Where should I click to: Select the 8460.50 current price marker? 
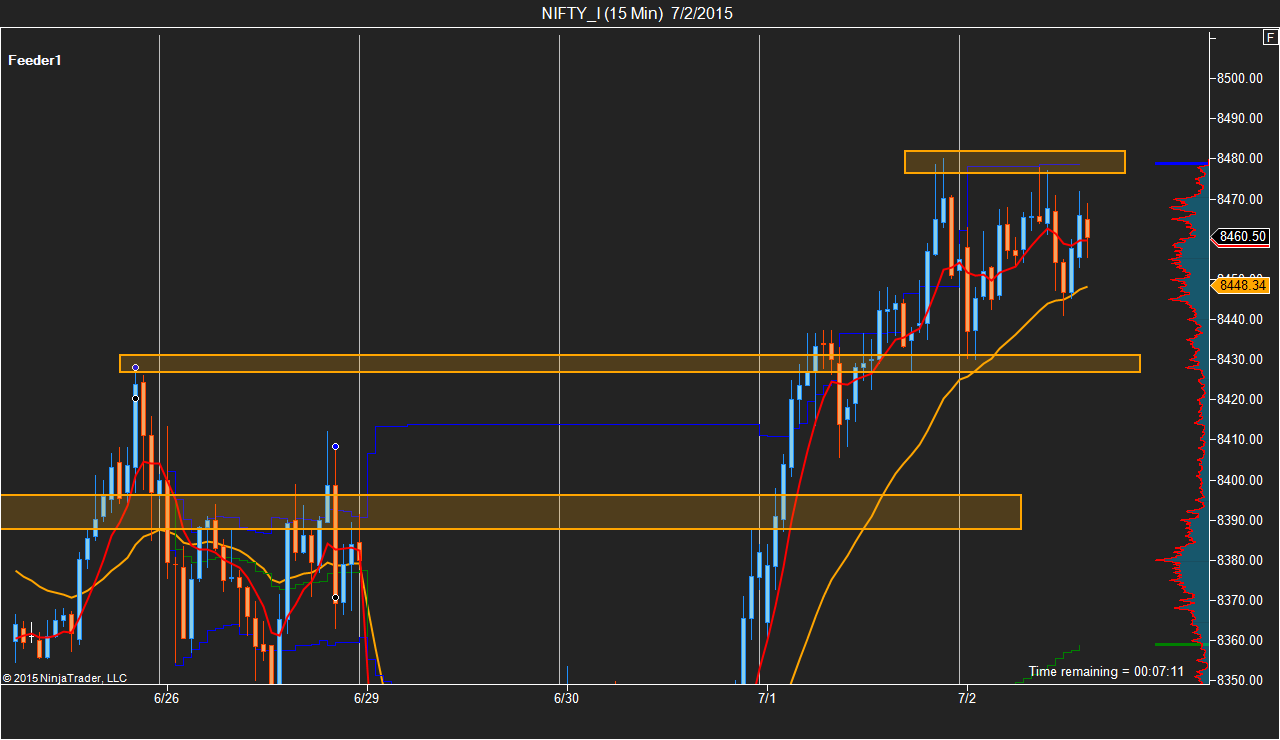click(1243, 237)
